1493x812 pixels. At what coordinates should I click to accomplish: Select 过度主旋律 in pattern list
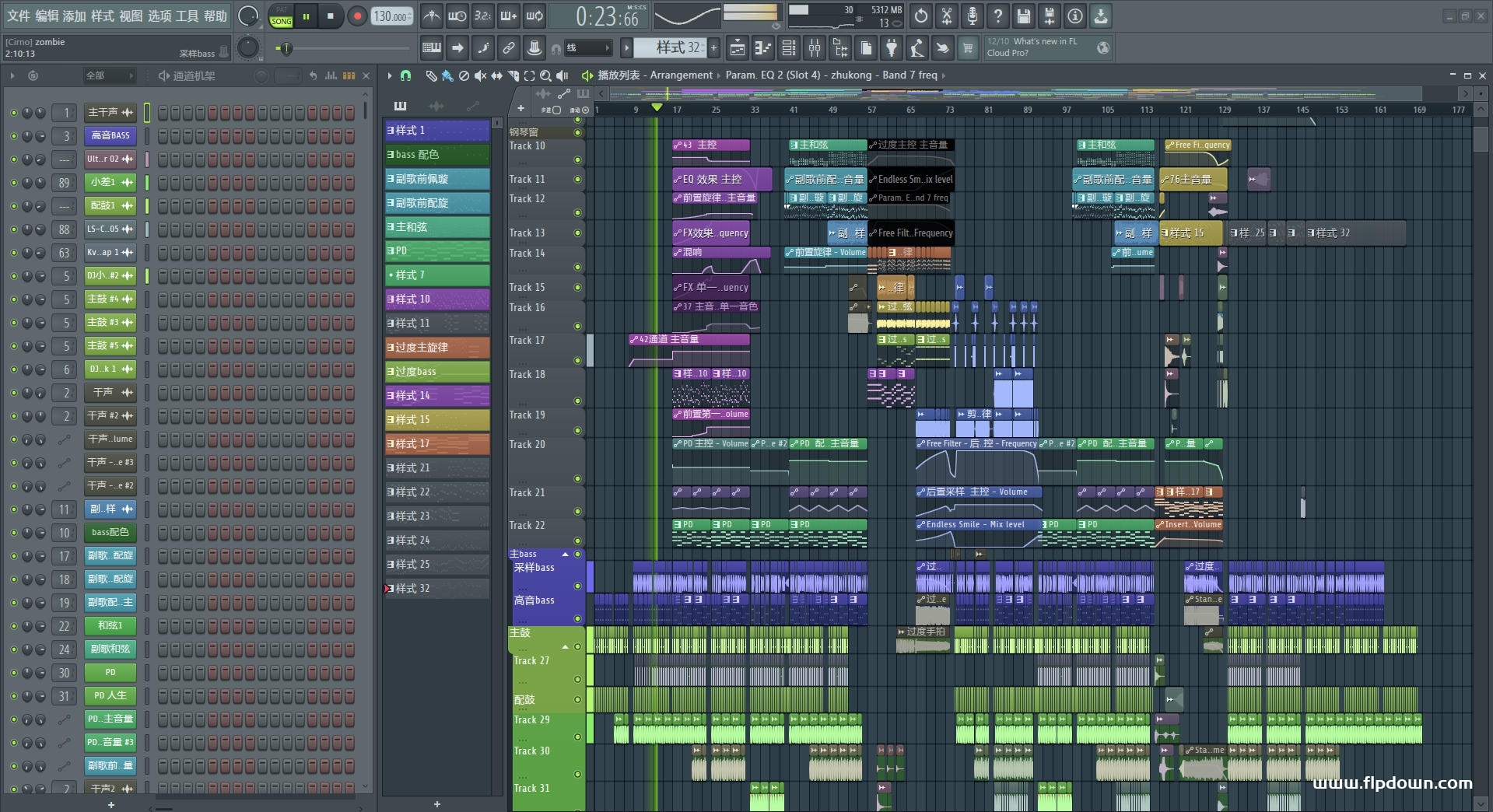pos(437,348)
